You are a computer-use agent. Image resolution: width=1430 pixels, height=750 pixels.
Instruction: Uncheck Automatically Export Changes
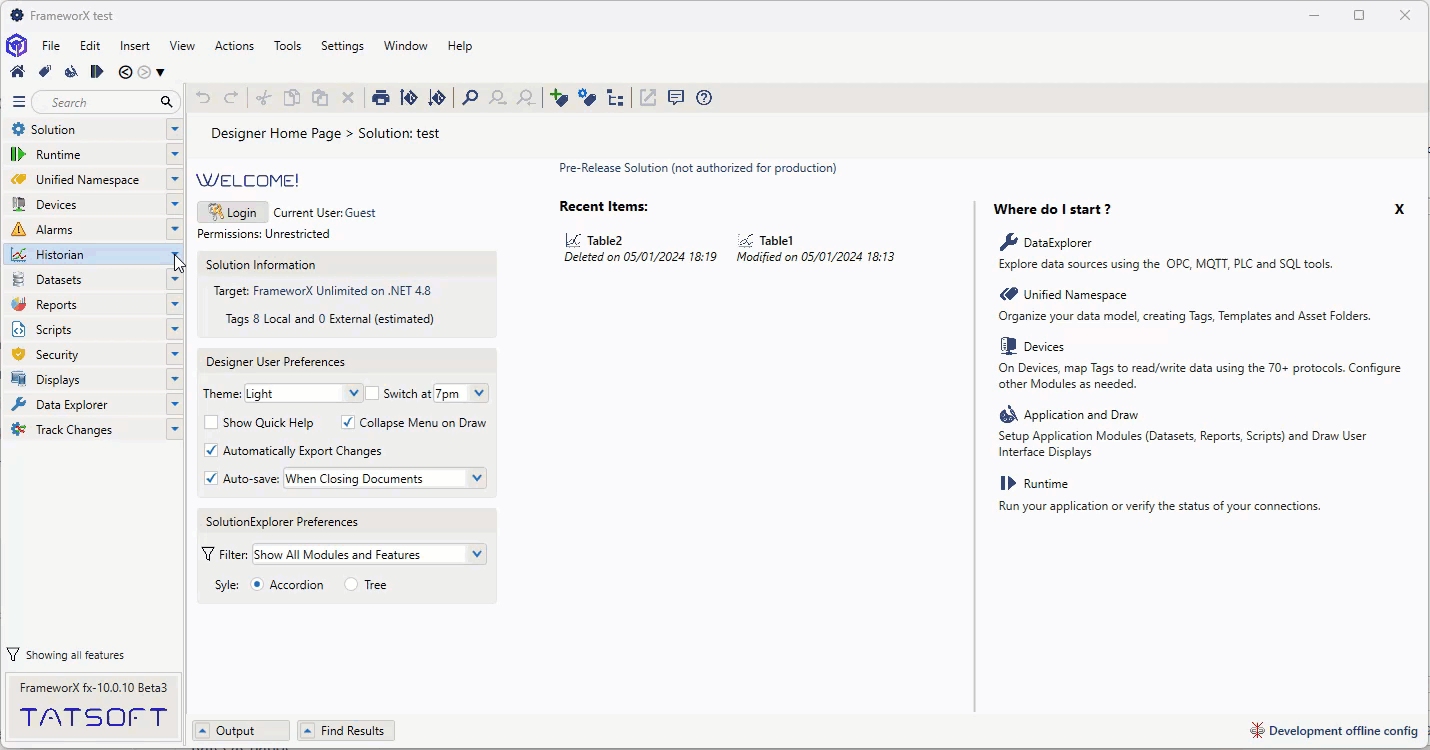211,451
